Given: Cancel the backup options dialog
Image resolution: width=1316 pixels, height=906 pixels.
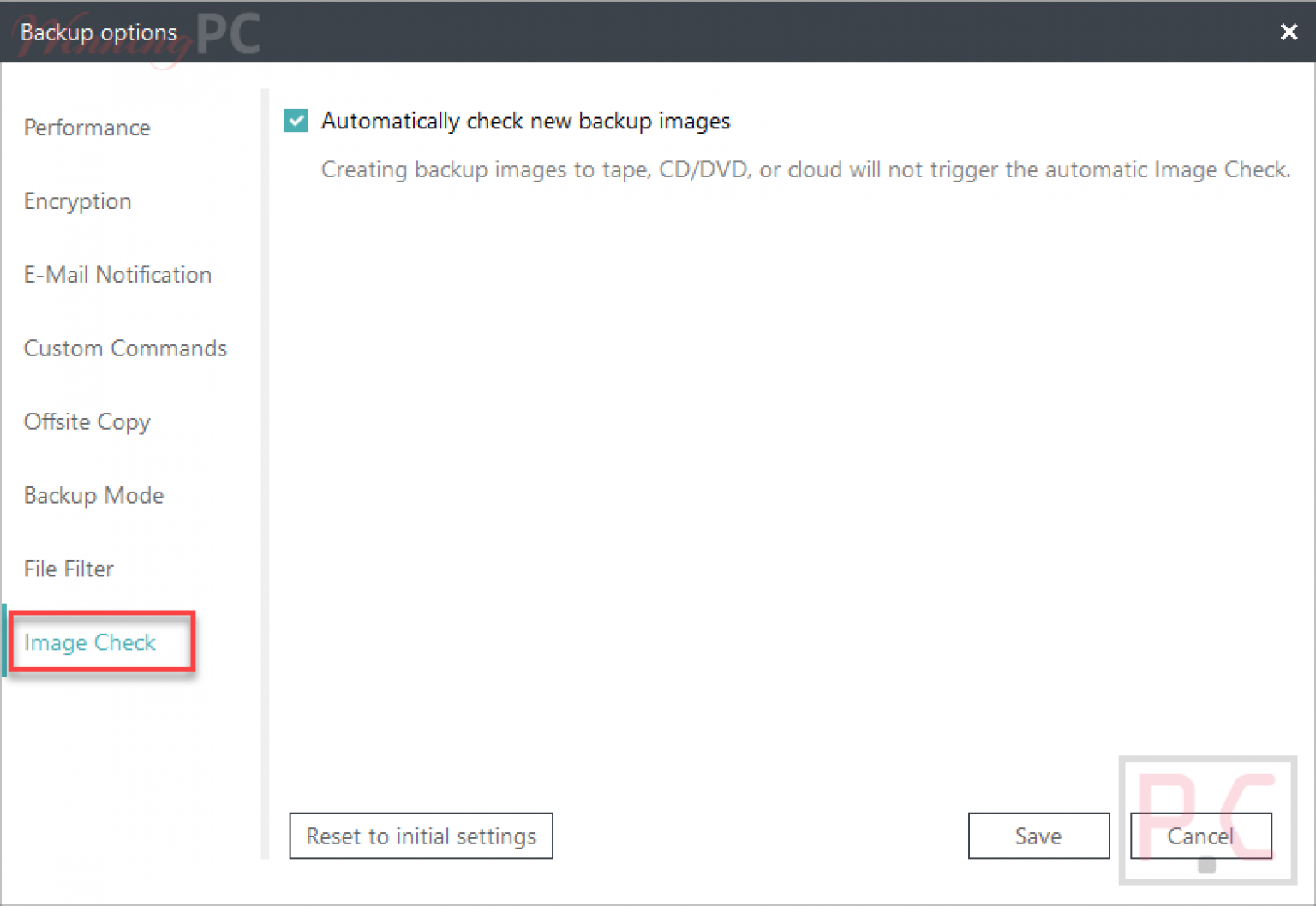Looking at the screenshot, I should tap(1200, 836).
